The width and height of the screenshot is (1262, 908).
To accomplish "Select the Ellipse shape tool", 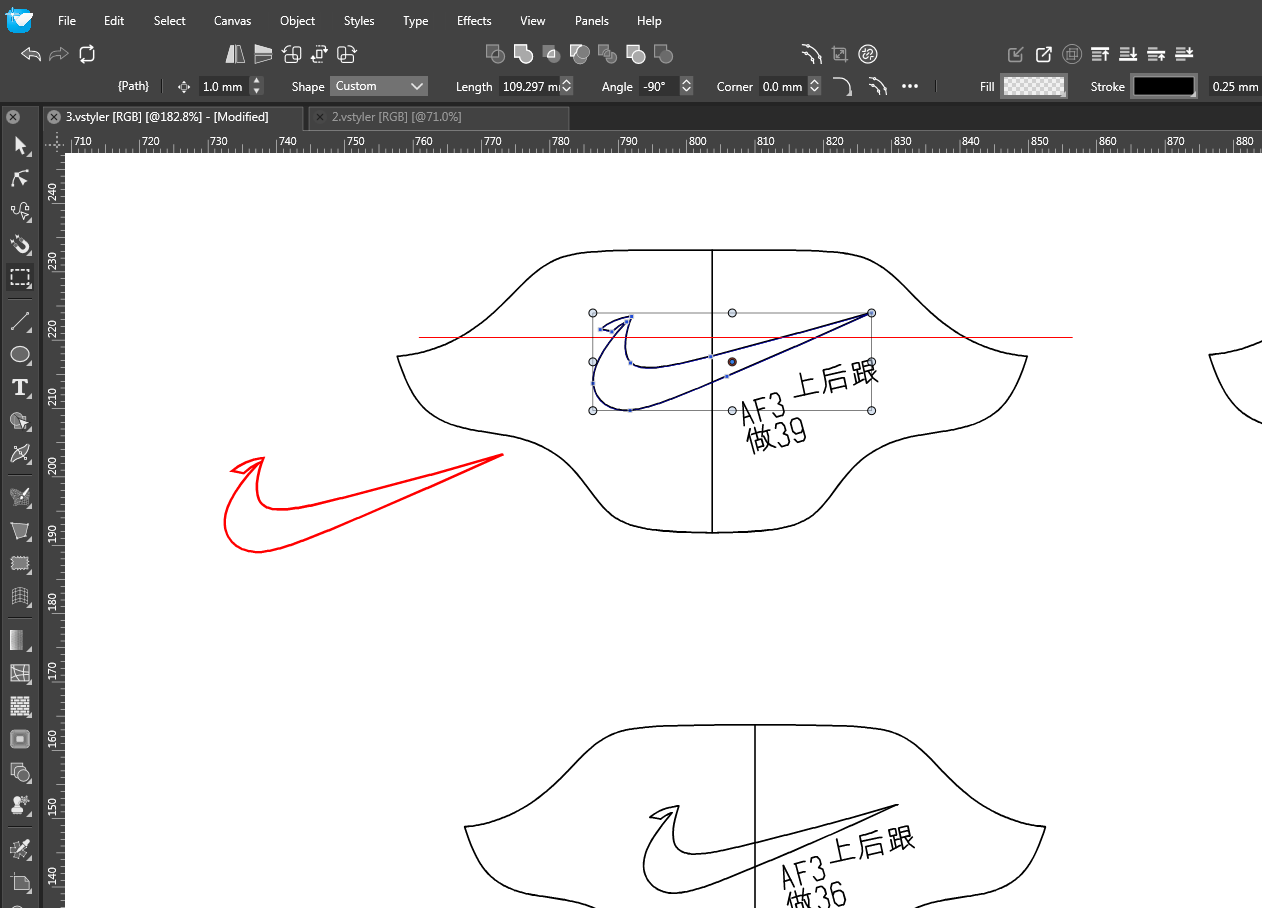I will (x=20, y=355).
